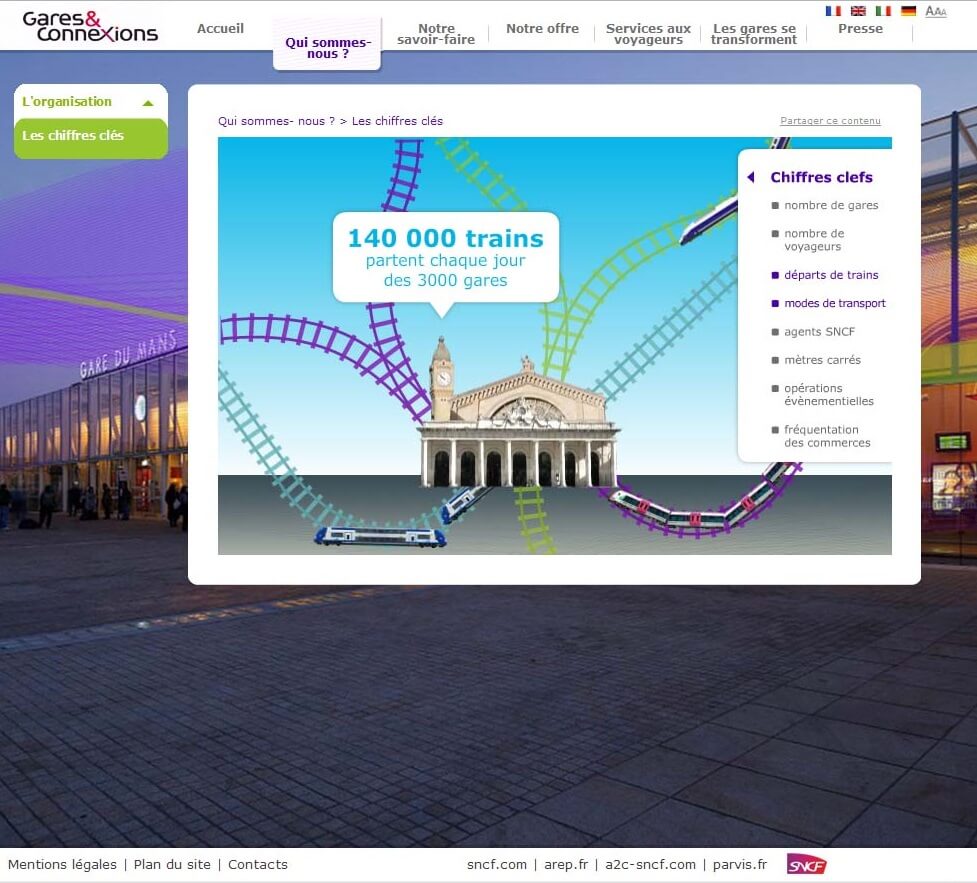This screenshot has height=883, width=977.
Task: Change text size with AAA icon
Action: pyautogui.click(x=936, y=11)
